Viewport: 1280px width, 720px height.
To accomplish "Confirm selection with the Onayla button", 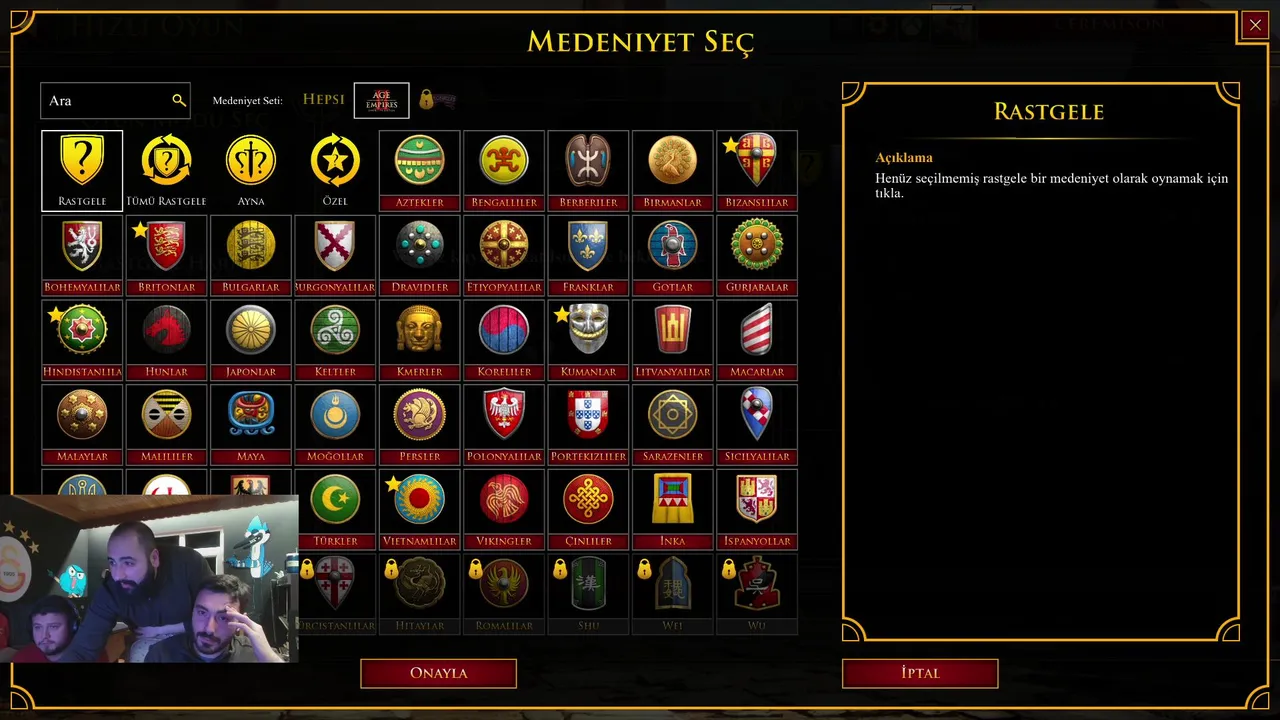I will (438, 673).
